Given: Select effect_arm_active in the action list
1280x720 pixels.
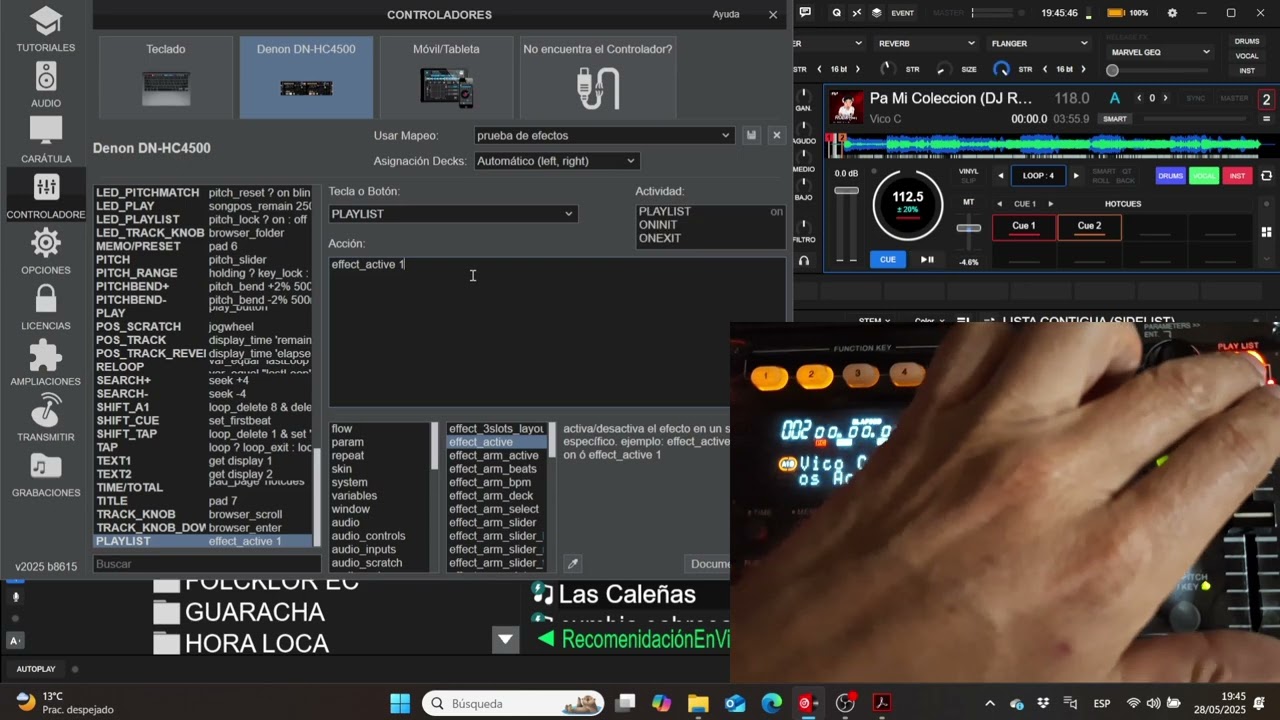Looking at the screenshot, I should 494,456.
